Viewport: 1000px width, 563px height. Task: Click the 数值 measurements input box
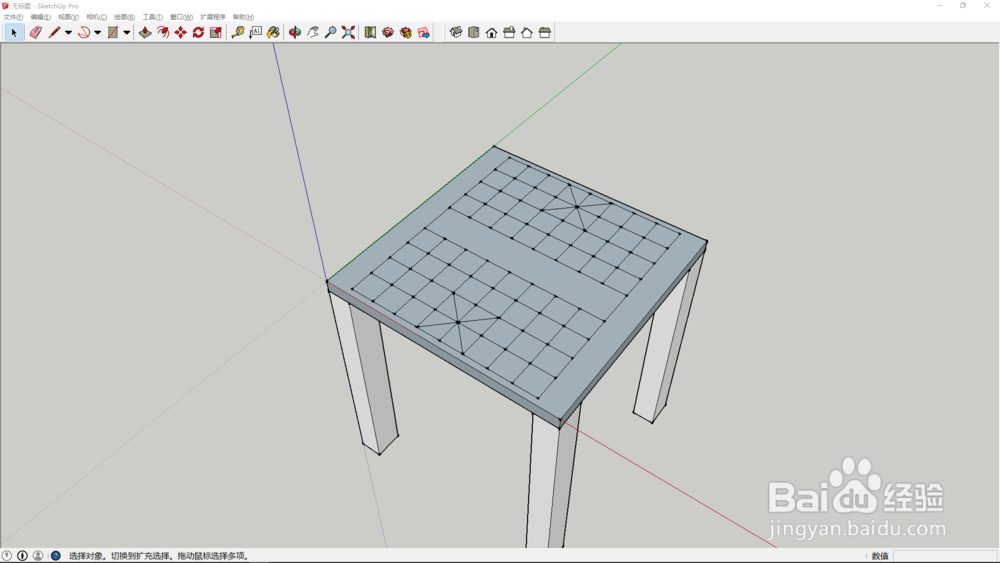(x=945, y=556)
